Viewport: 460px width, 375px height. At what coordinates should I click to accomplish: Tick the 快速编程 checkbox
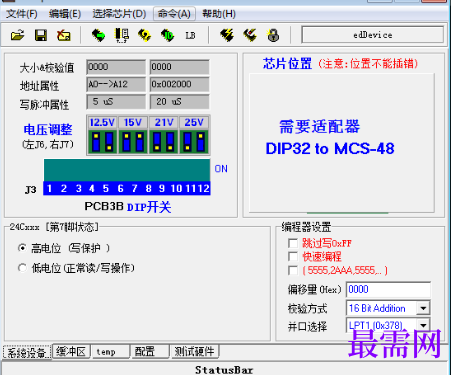(293, 256)
